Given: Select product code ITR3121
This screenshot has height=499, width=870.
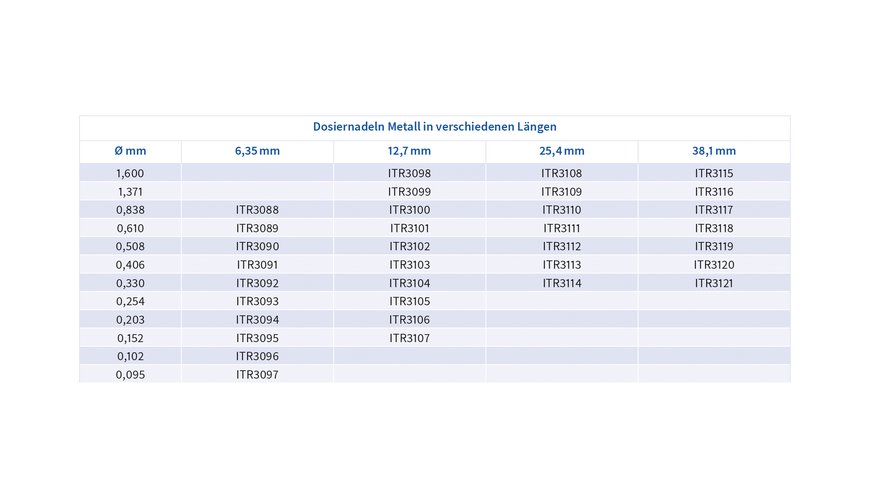Looking at the screenshot, I should coord(713,283).
